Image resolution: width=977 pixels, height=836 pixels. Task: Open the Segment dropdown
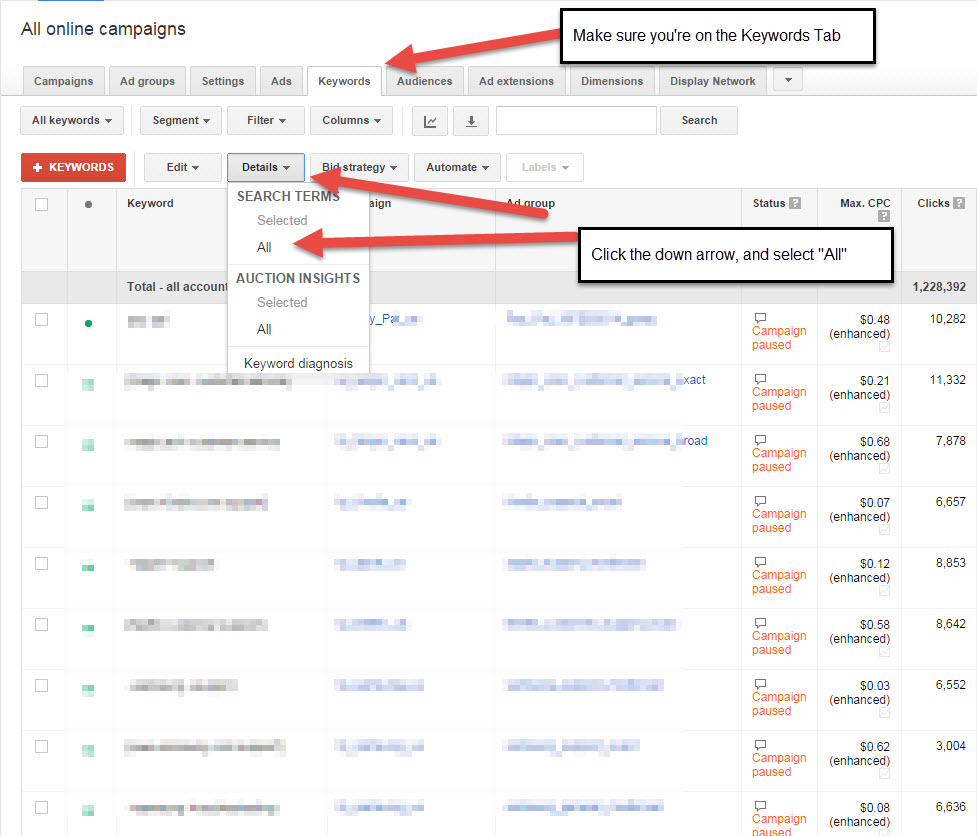[180, 120]
